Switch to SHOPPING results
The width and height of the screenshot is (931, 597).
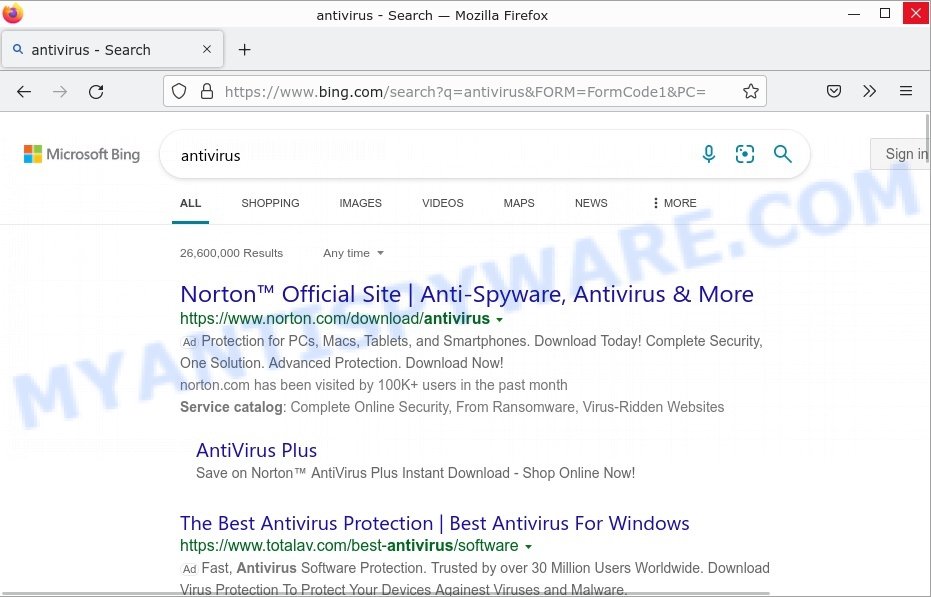(x=270, y=203)
